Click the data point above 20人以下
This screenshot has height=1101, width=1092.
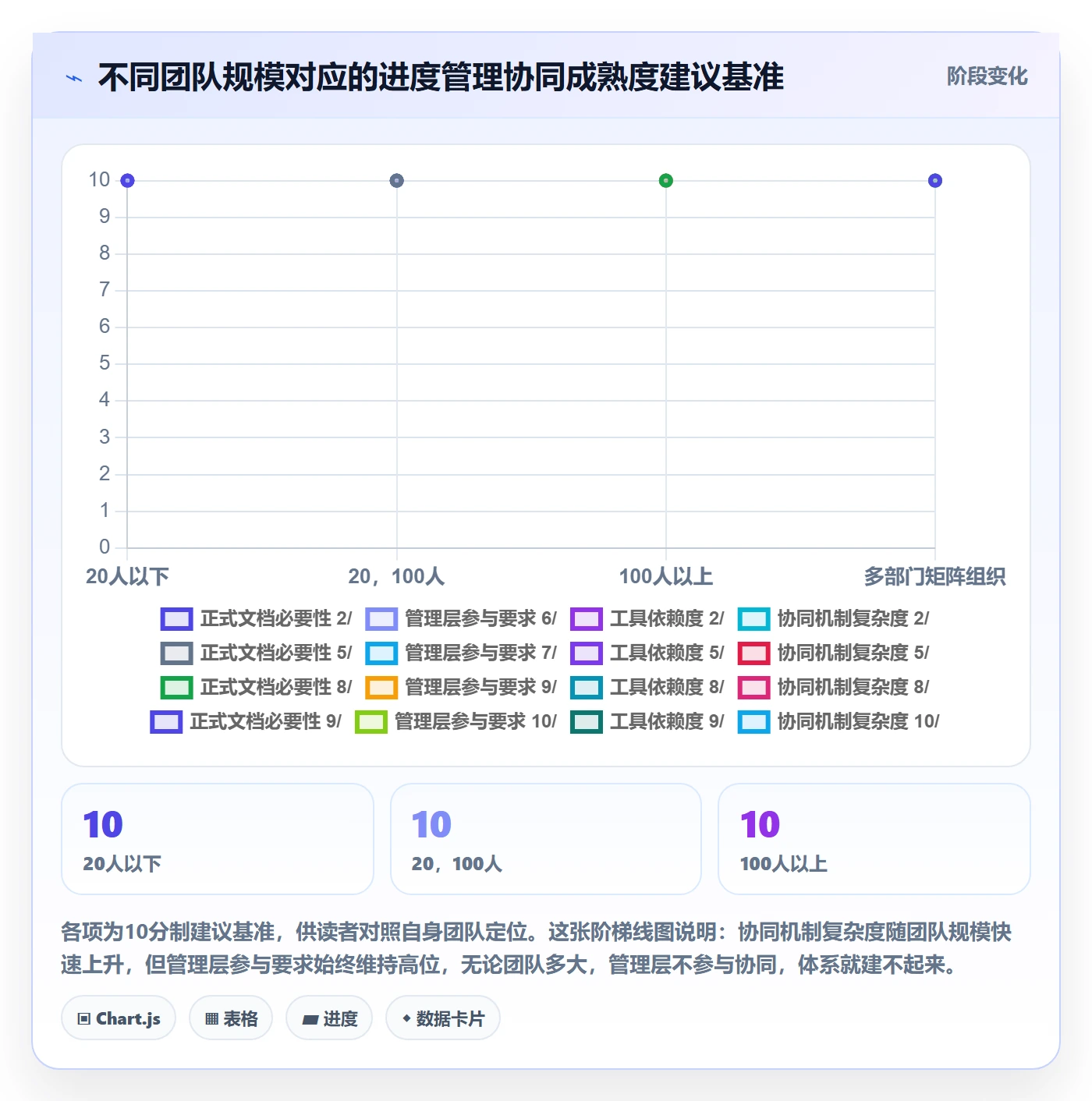click(127, 181)
